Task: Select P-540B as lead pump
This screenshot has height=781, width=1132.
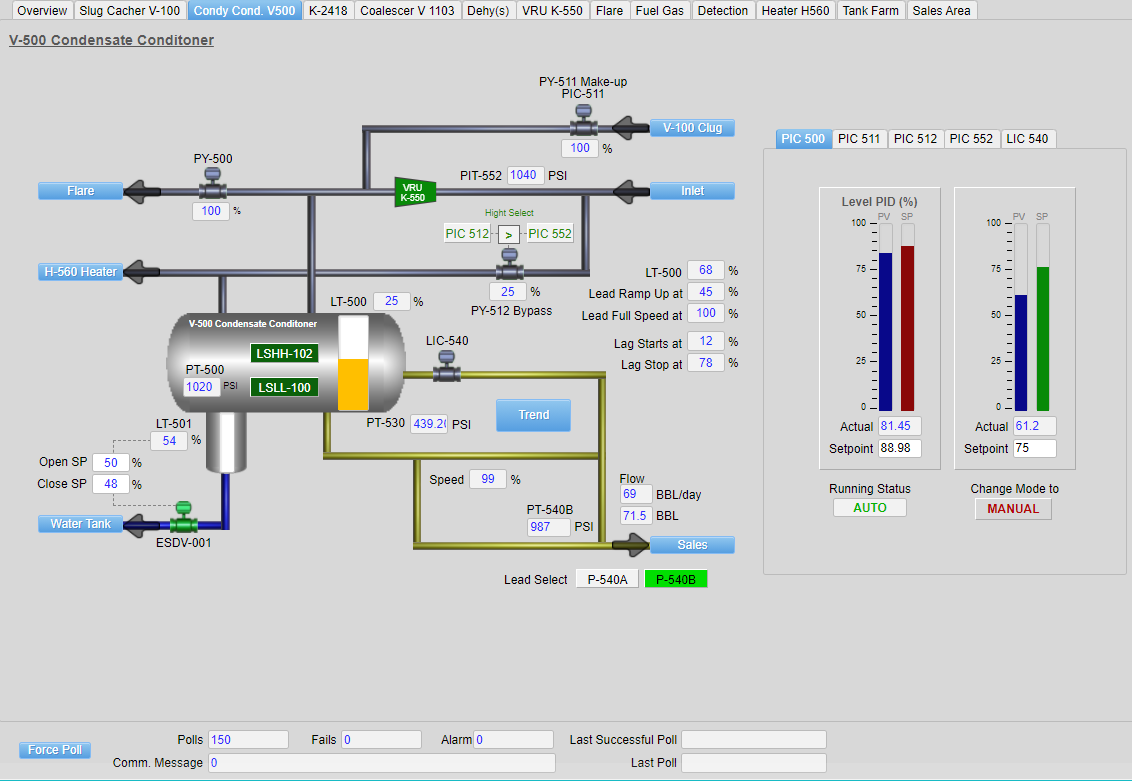Action: 676,580
